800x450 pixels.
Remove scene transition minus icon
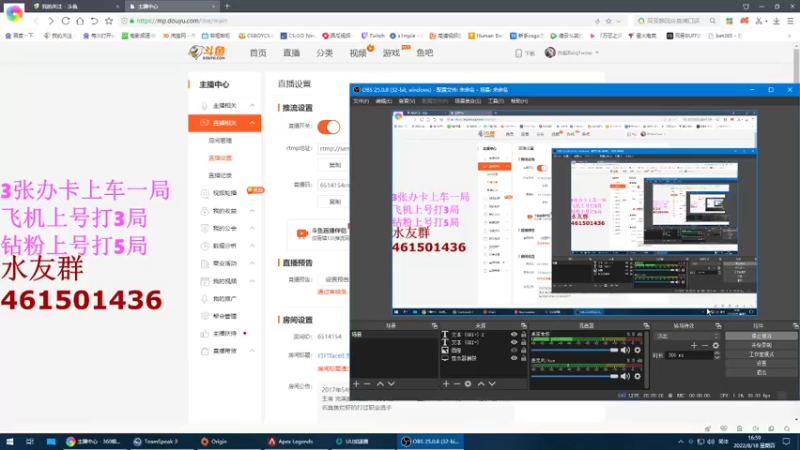(705, 345)
